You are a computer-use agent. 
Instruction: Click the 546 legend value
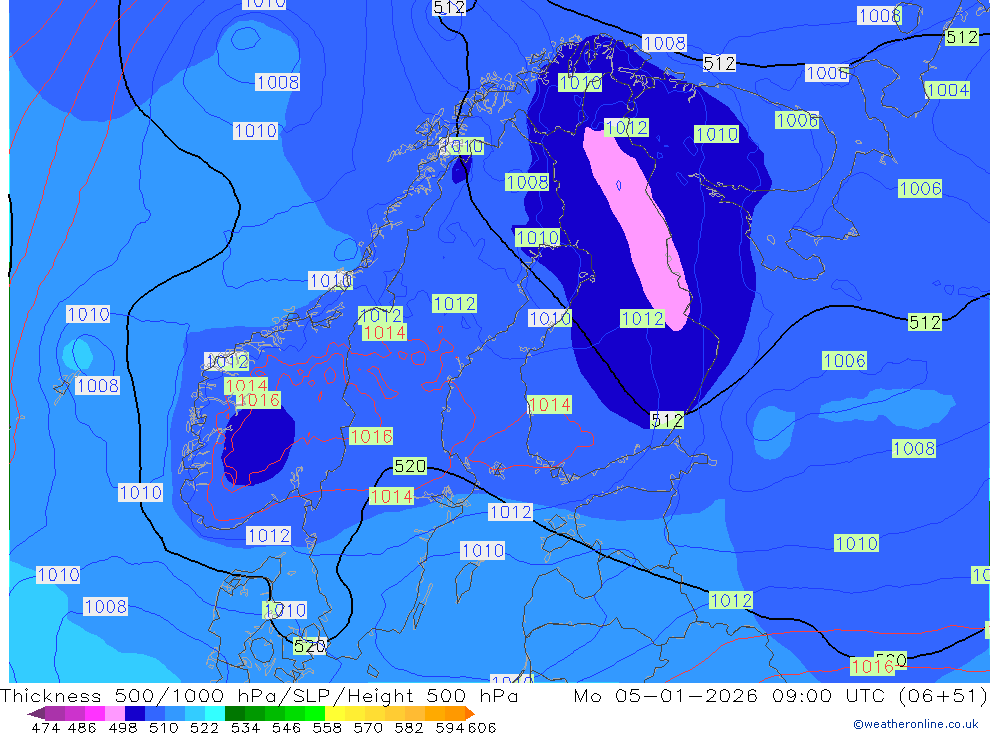286,727
